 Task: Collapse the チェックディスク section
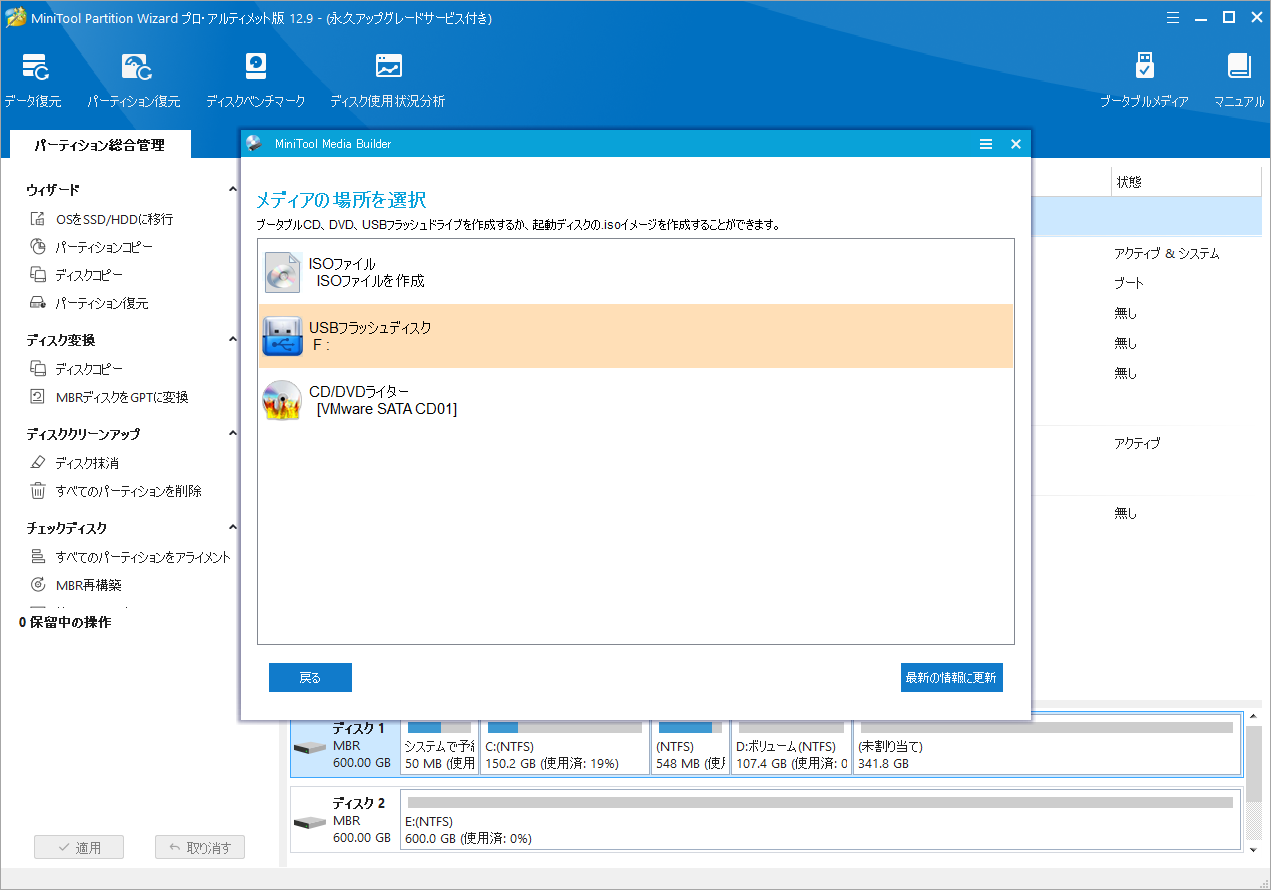233,528
